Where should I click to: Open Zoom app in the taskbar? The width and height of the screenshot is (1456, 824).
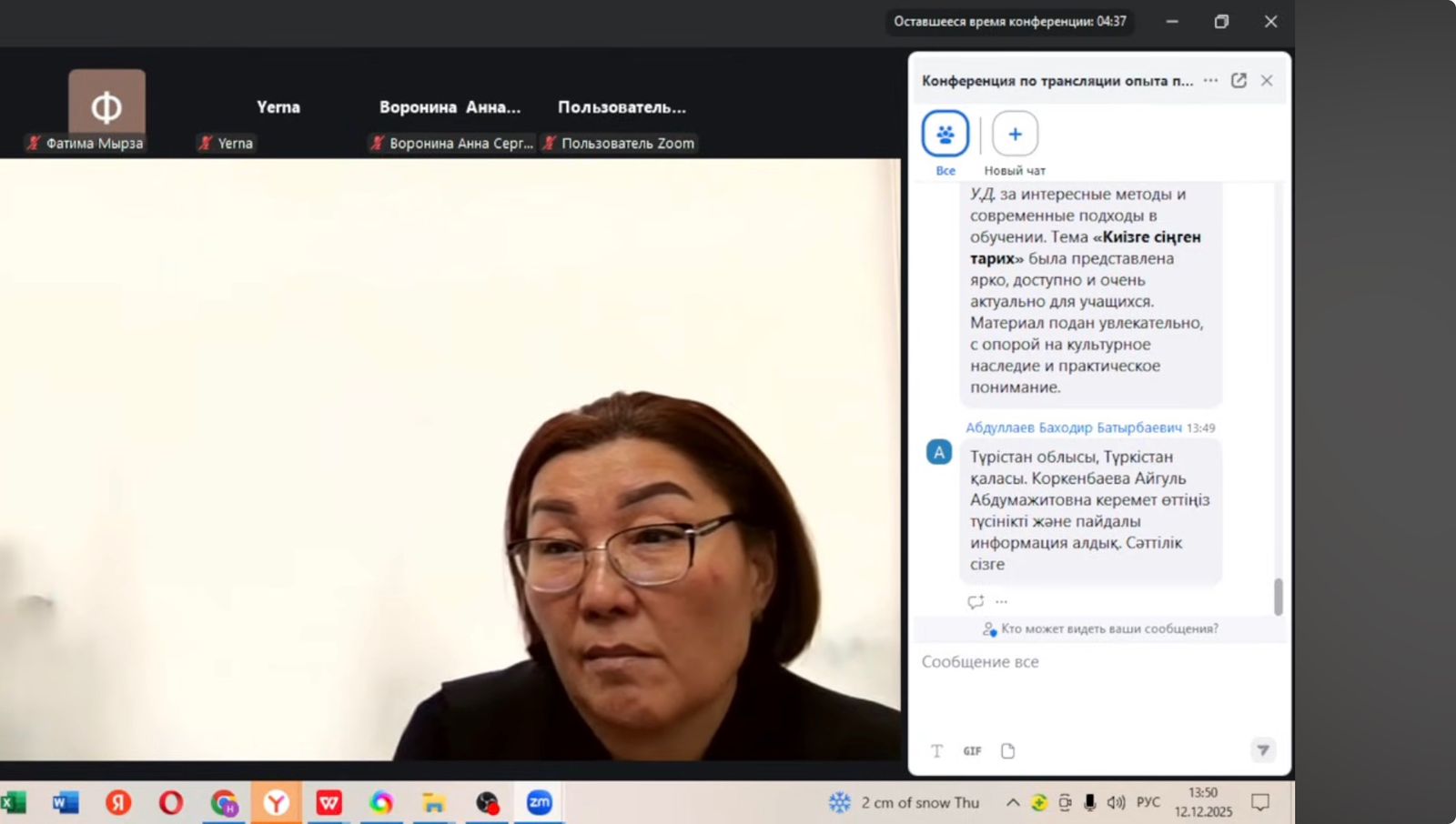click(540, 802)
